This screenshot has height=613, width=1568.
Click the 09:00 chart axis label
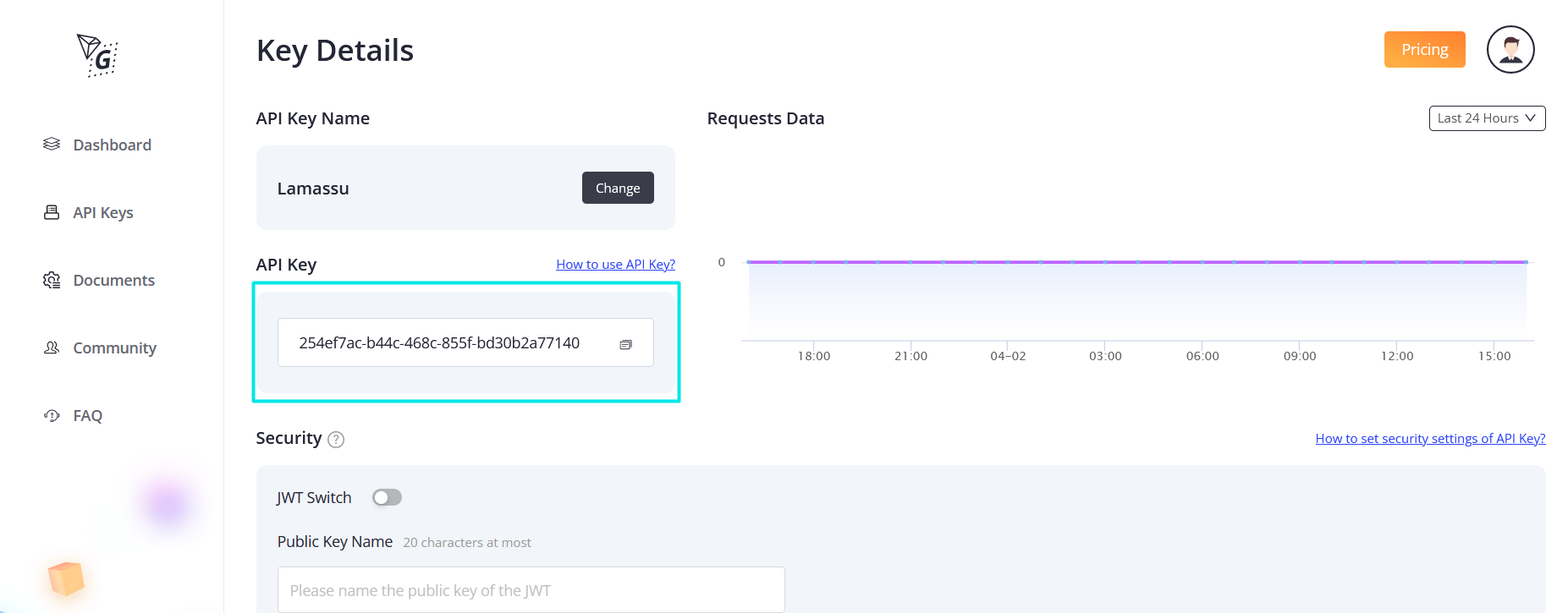point(1300,356)
